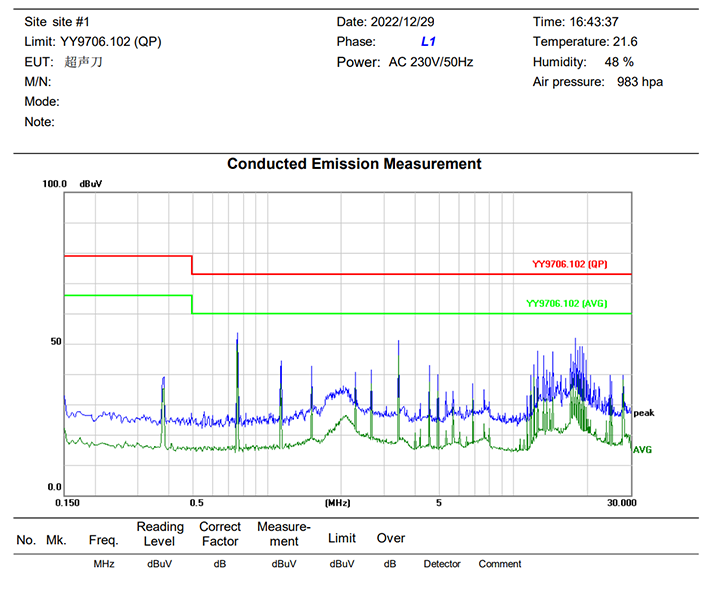The height and width of the screenshot is (603, 720).
Task: Click the Time 16:43:37 value
Action: coord(590,22)
